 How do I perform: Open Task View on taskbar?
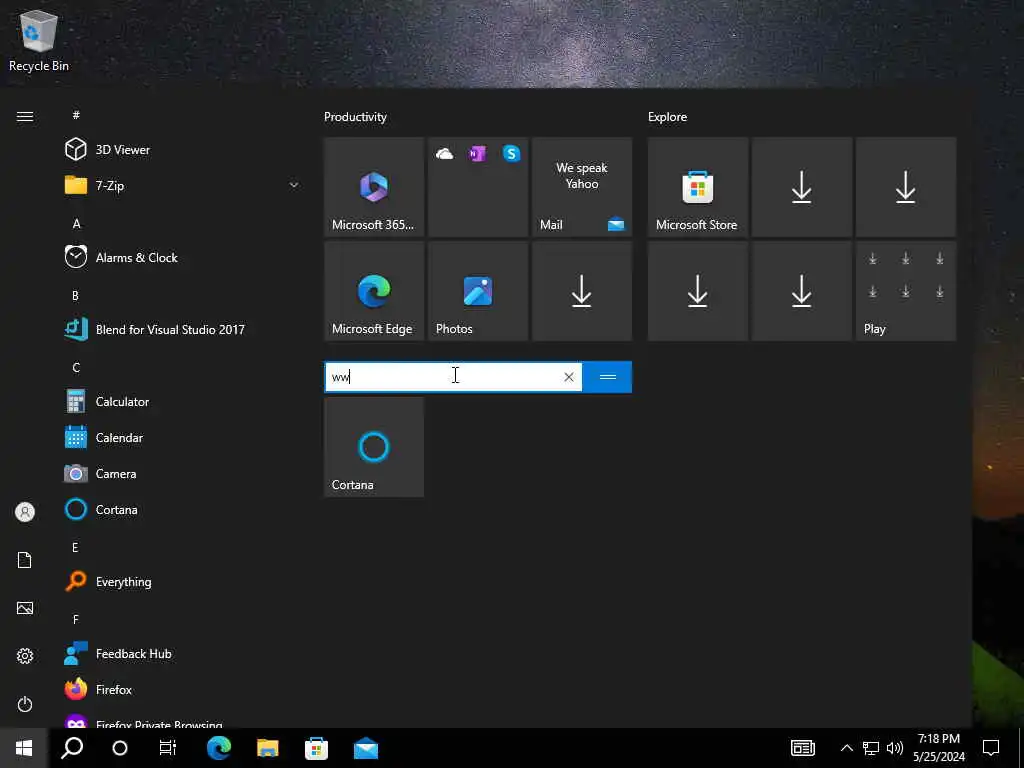[x=168, y=748]
